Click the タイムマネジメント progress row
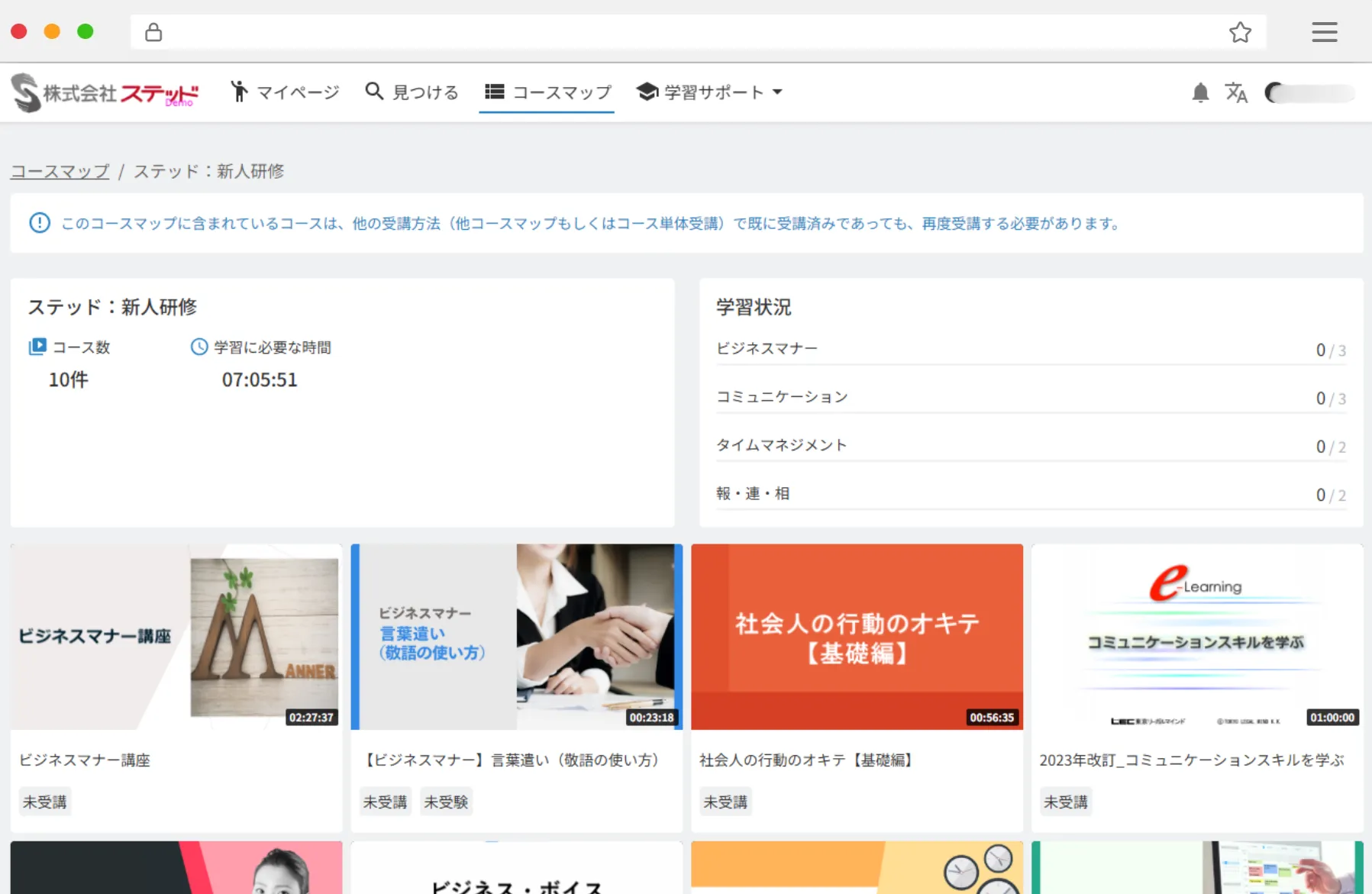1372x894 pixels. coord(1031,445)
